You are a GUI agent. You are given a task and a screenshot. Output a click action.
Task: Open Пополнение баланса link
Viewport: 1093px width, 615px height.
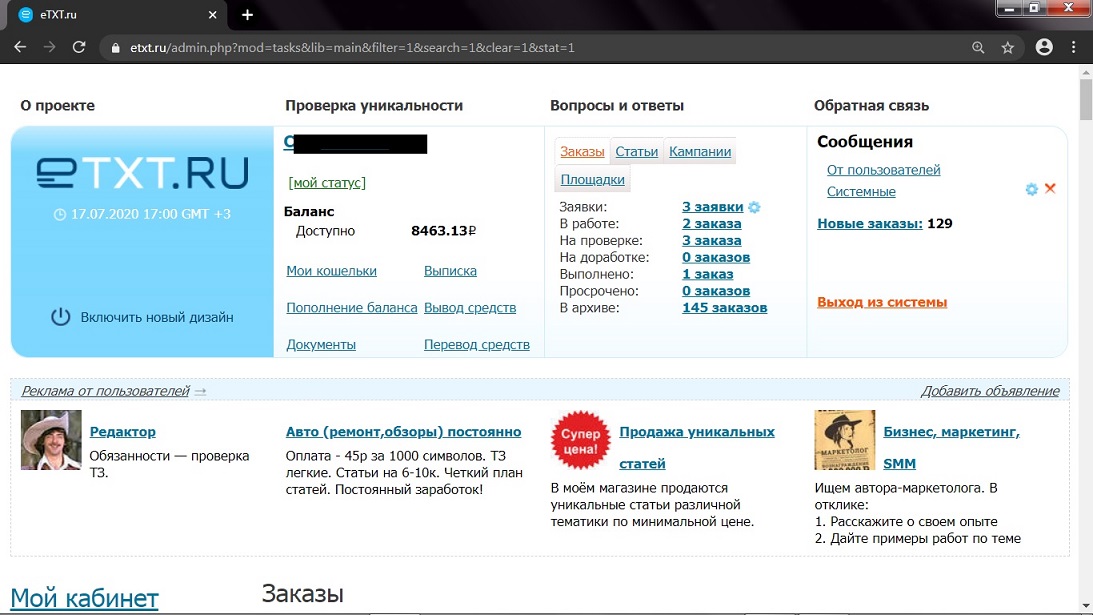tap(351, 308)
